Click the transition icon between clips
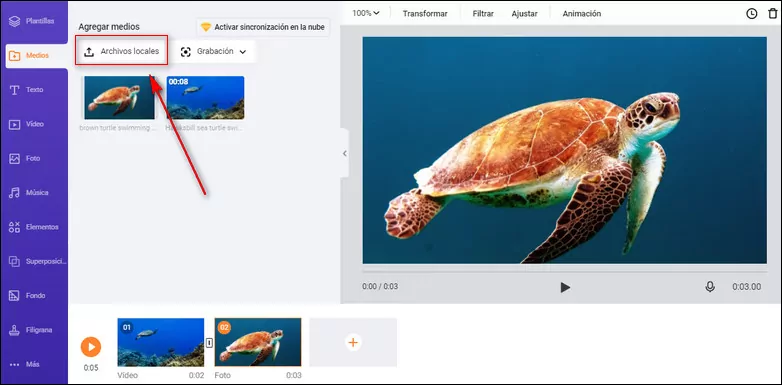 [x=209, y=342]
